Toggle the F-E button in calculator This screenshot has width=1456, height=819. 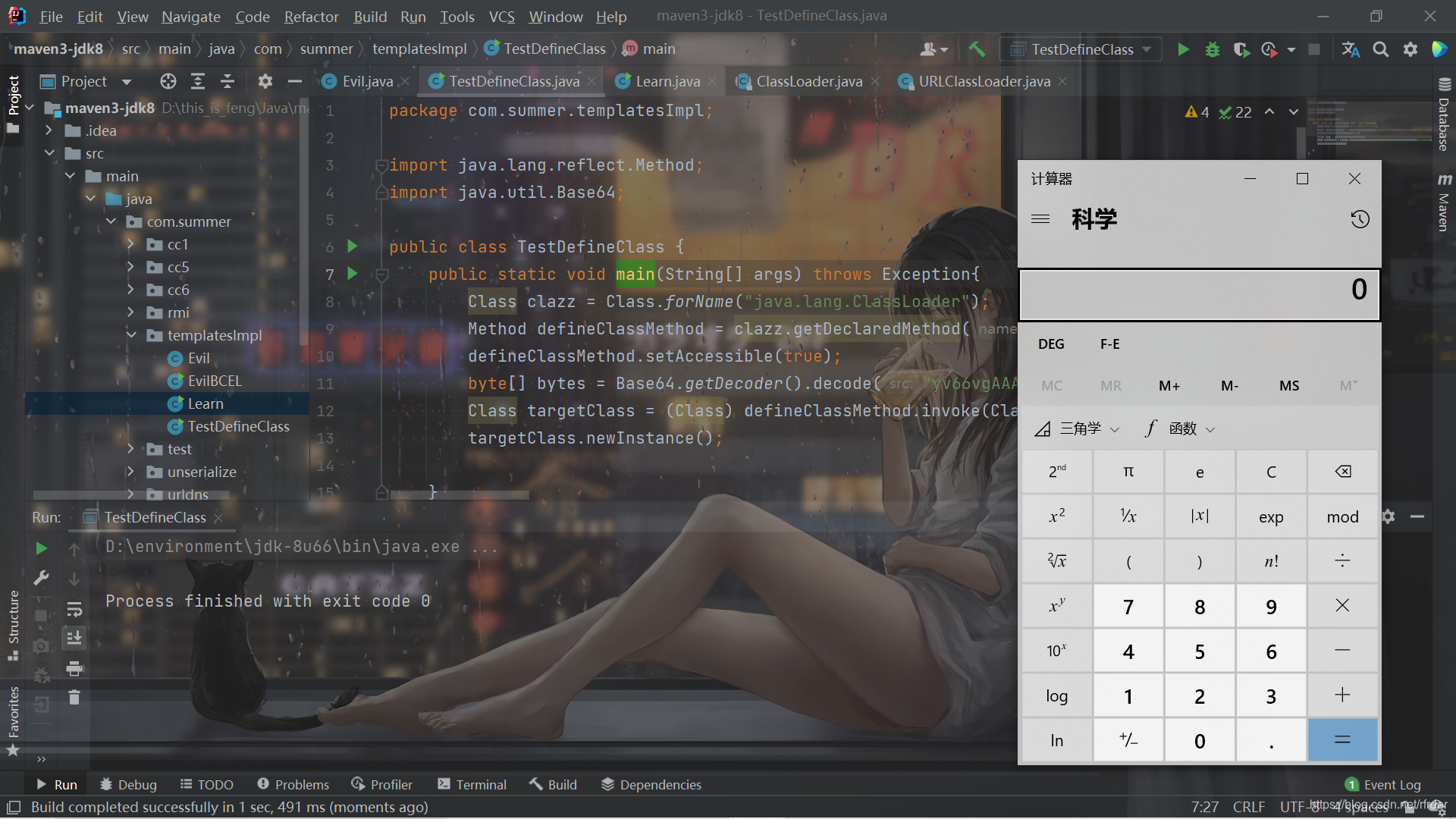[x=1108, y=343]
